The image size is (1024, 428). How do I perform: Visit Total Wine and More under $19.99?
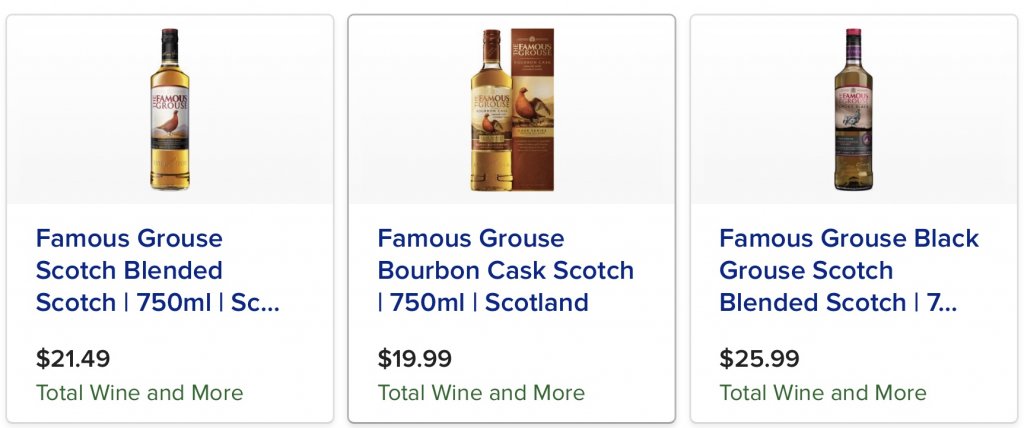(x=481, y=393)
